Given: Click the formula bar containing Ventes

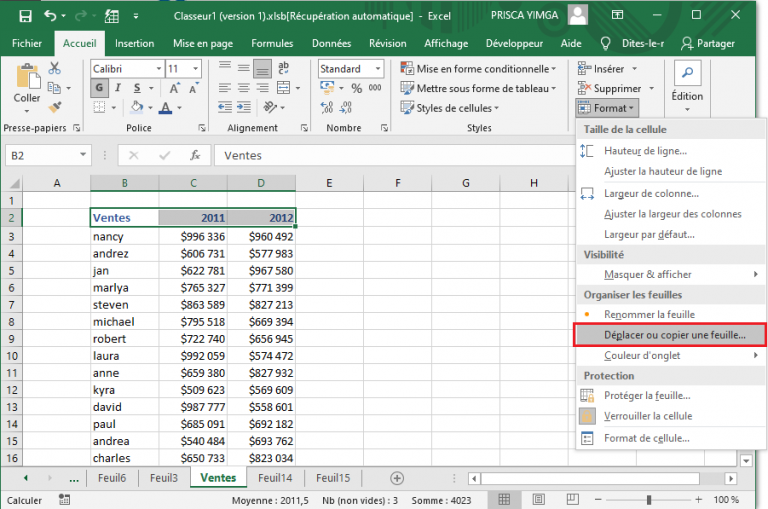Looking at the screenshot, I should point(394,155).
